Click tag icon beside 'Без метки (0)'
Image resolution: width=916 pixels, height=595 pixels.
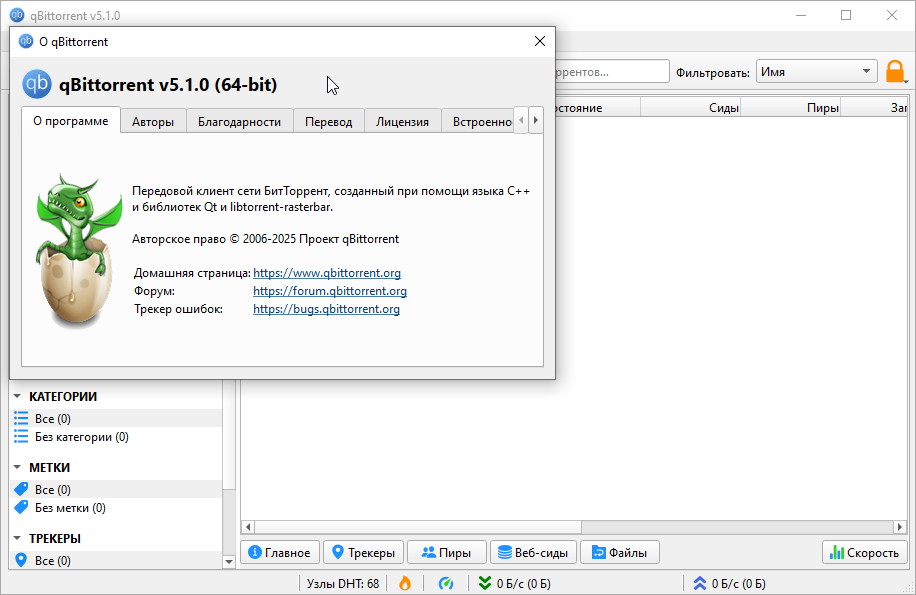click(x=21, y=507)
